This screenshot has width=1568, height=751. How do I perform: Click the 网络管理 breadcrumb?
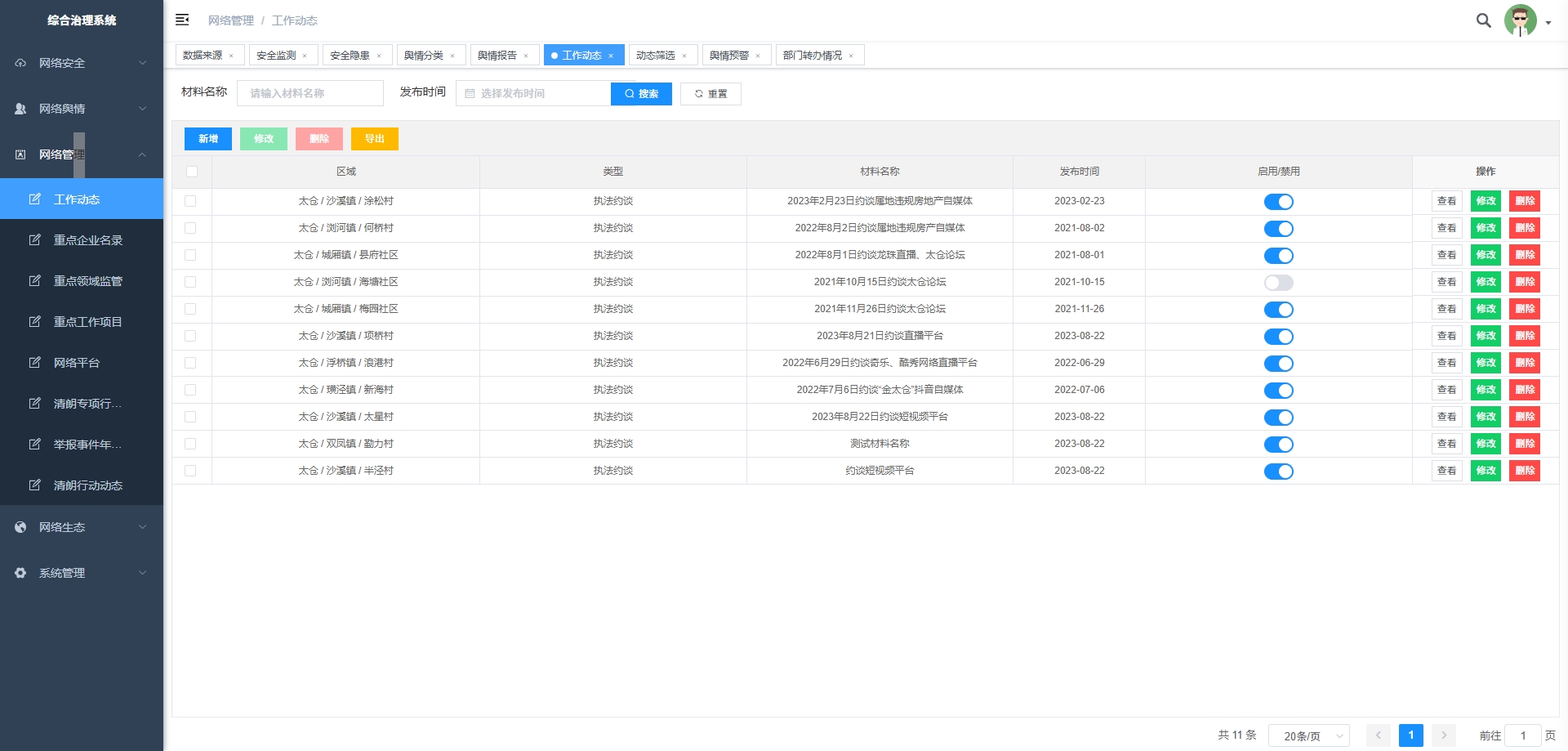pos(231,20)
